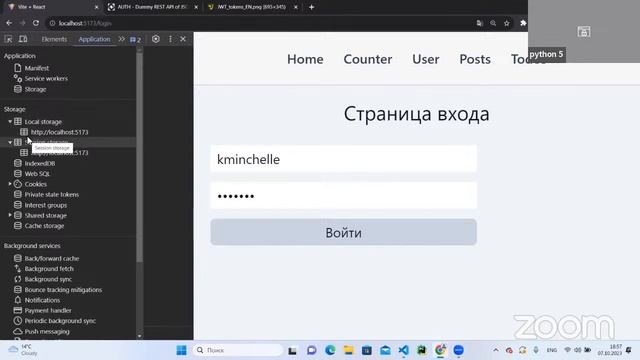Click the localhost address bar
Image resolution: width=640 pixels, height=360 pixels.
pyautogui.click(x=261, y=23)
